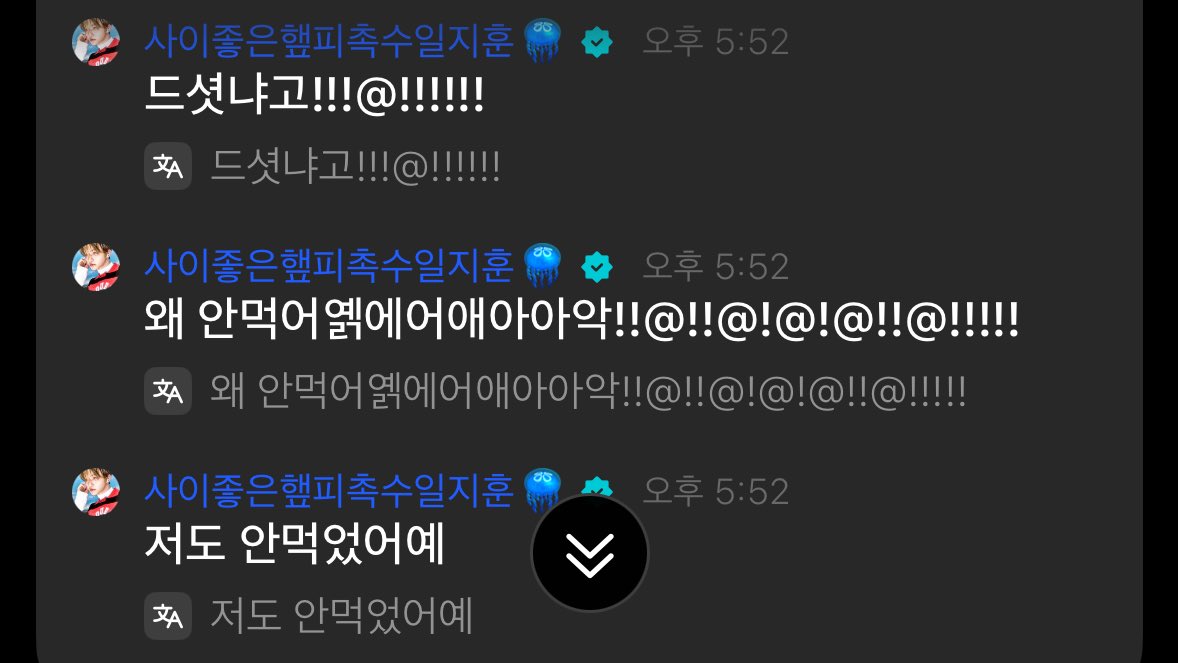Image resolution: width=1178 pixels, height=663 pixels.
Task: Tap timestamp 오후 5:52 on first message
Action: (x=716, y=42)
